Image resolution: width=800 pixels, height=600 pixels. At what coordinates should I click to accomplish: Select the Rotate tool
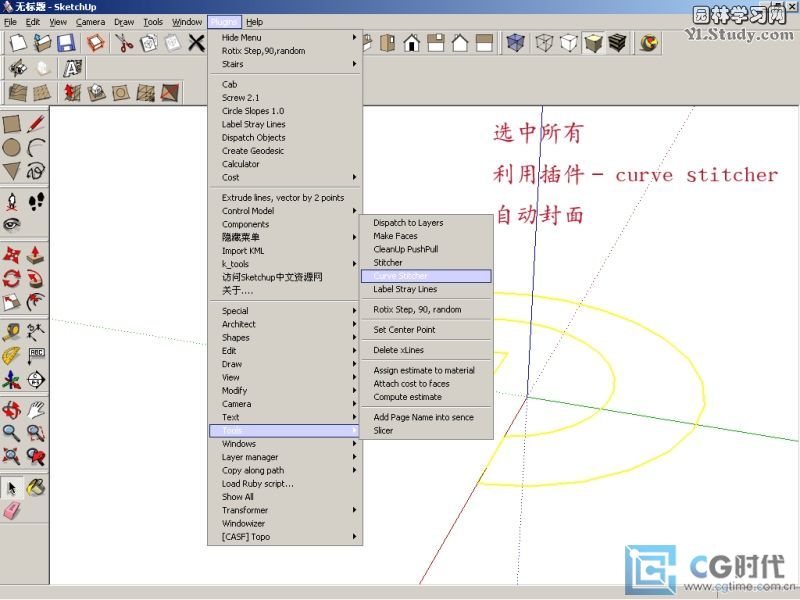12,279
